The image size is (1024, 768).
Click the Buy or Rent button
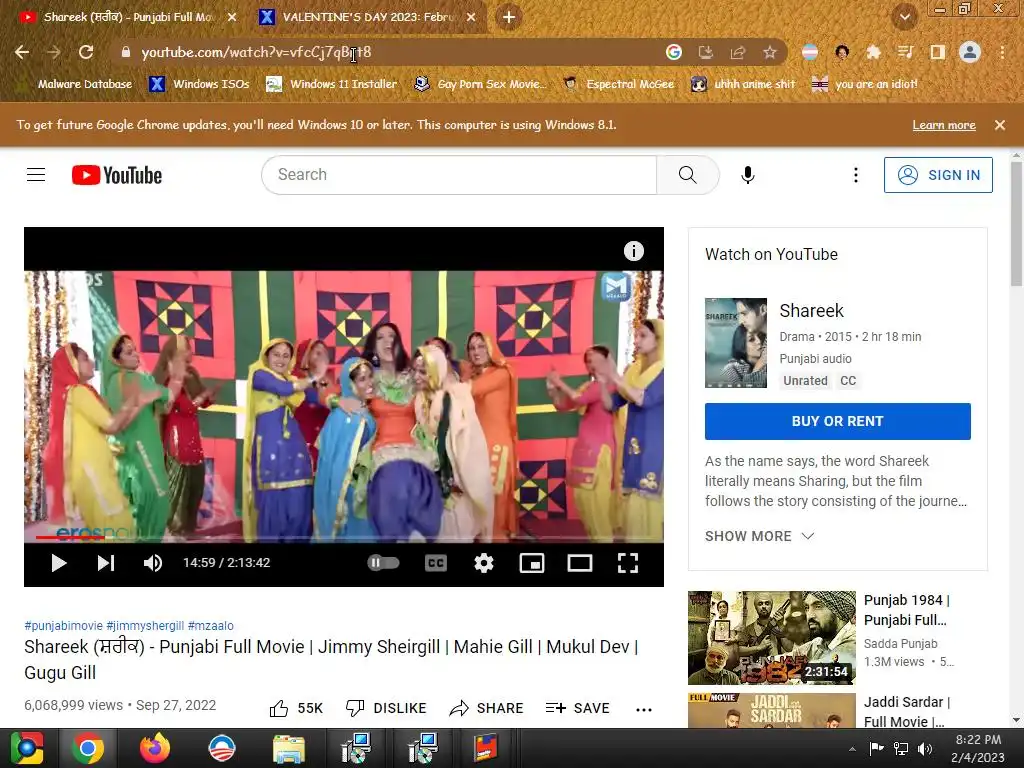coord(837,421)
